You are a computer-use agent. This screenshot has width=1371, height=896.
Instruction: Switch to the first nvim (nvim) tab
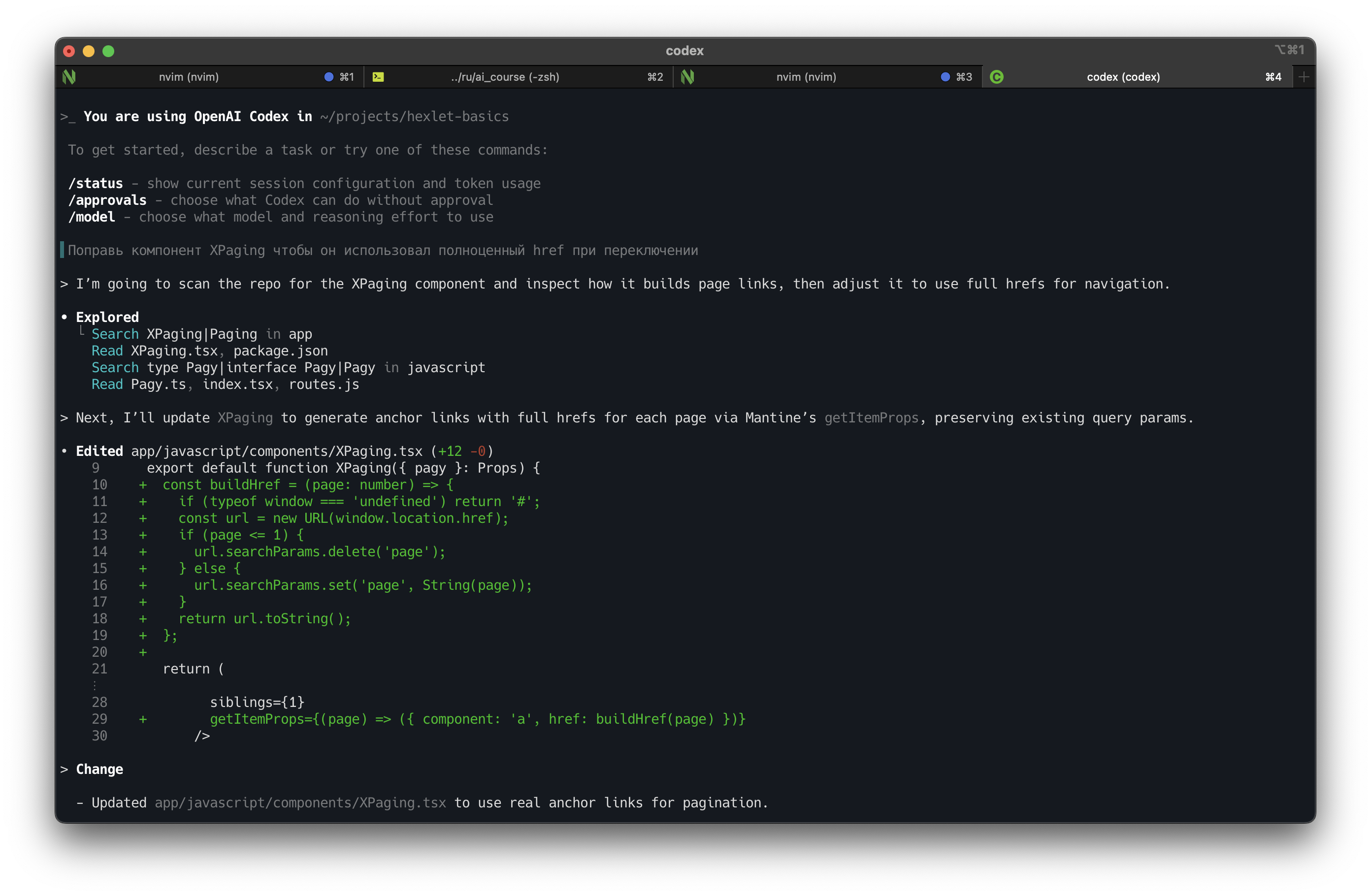[190, 77]
